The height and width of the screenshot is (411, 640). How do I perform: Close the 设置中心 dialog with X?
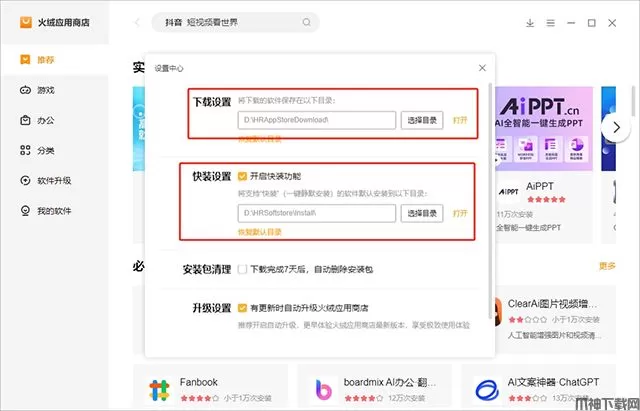click(x=483, y=68)
